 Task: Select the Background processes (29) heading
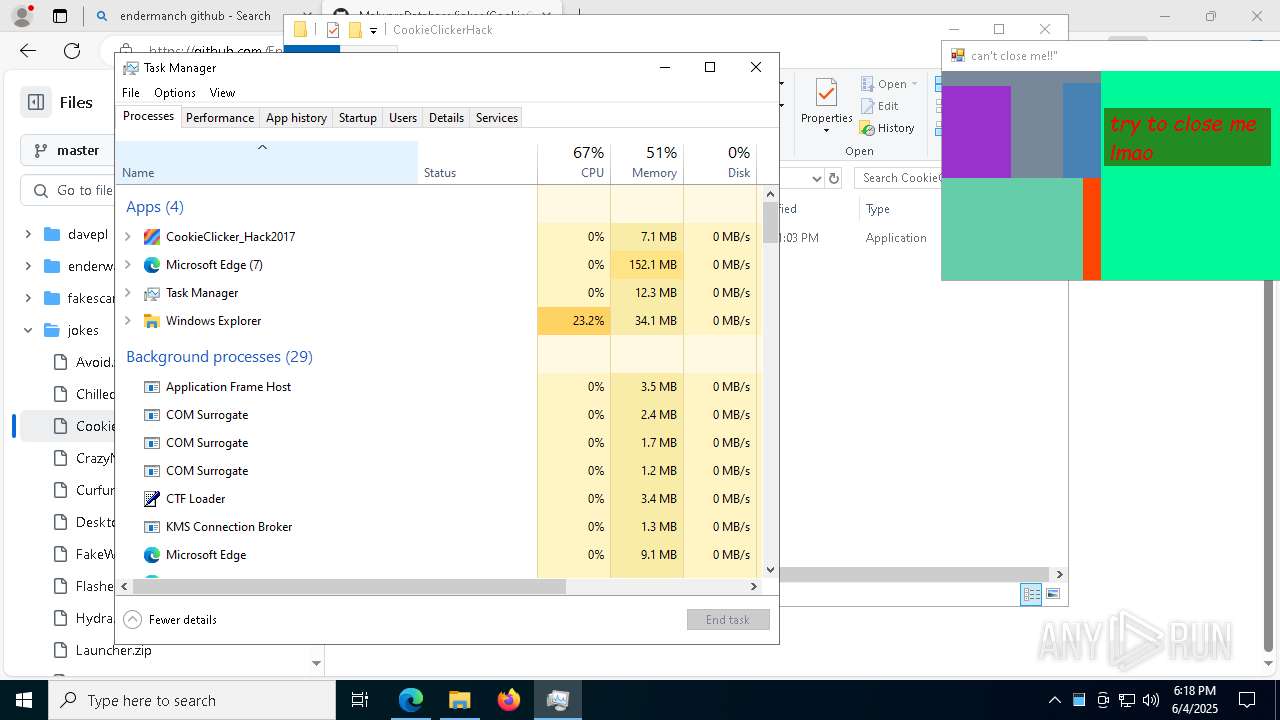point(219,357)
